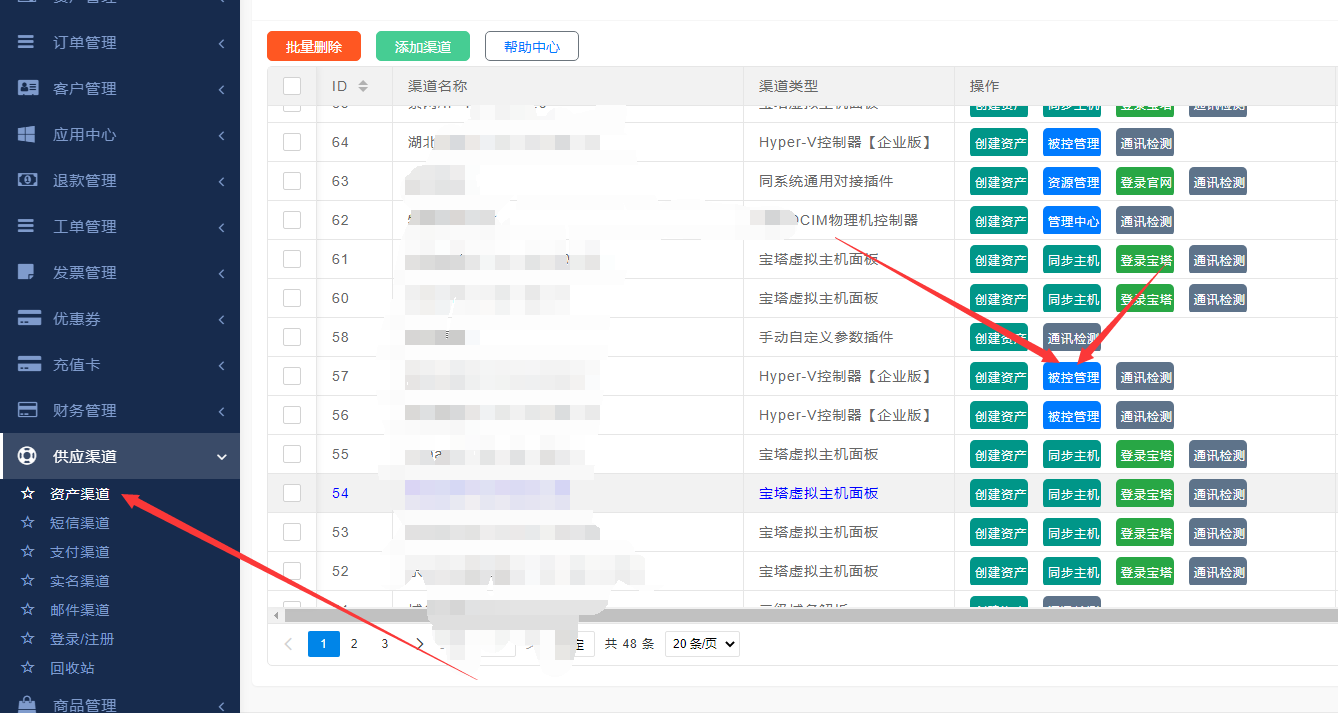Click 登录宝塔 in row 61
This screenshot has width=1338, height=713.
[x=1145, y=260]
